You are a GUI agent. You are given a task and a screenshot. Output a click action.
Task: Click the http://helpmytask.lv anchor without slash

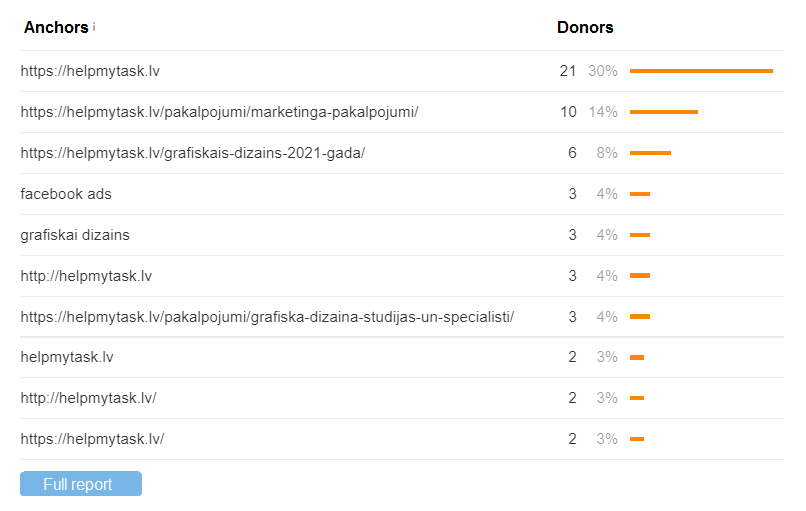[86, 276]
